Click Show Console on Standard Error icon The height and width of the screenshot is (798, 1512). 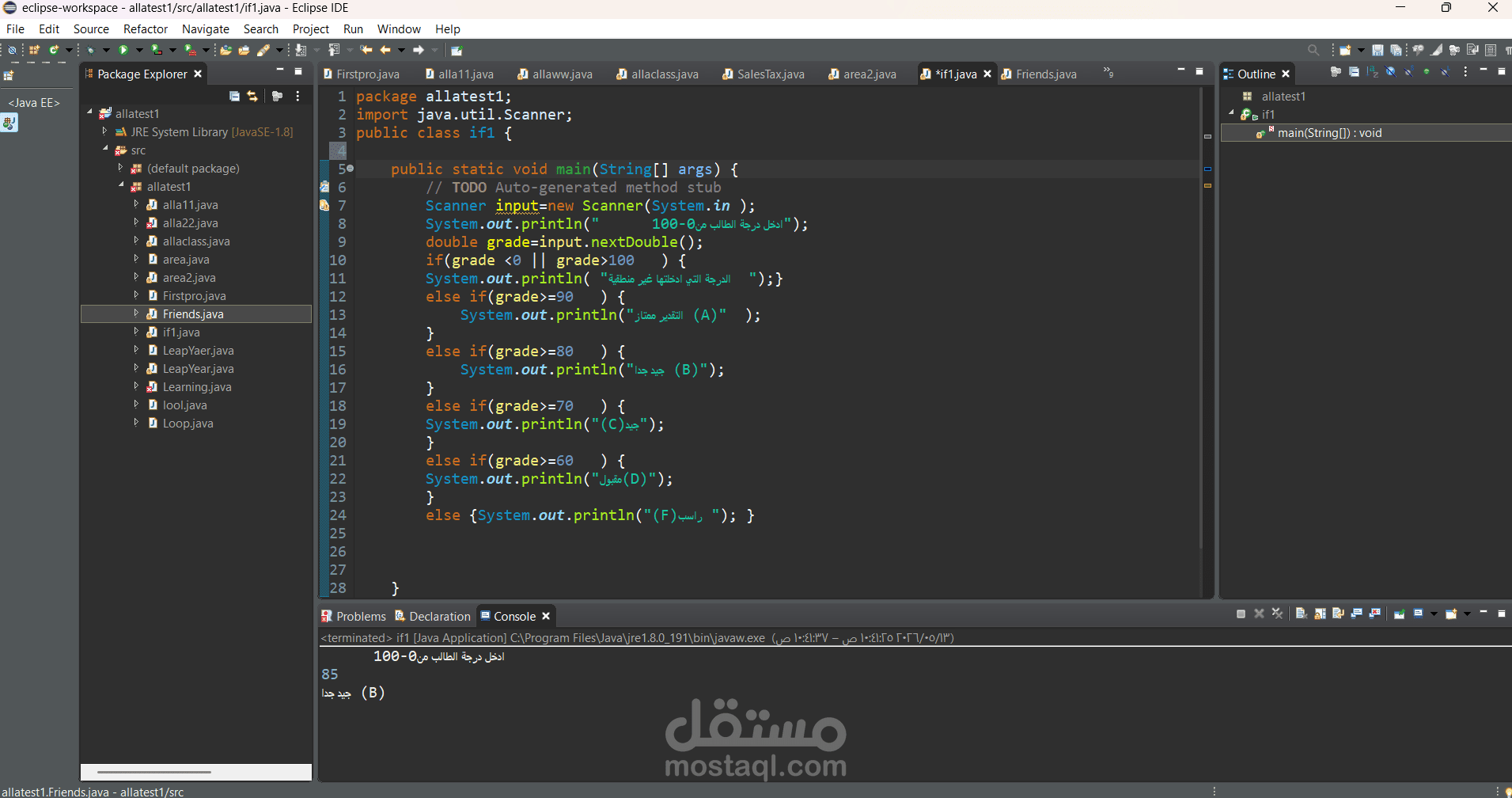1375,614
